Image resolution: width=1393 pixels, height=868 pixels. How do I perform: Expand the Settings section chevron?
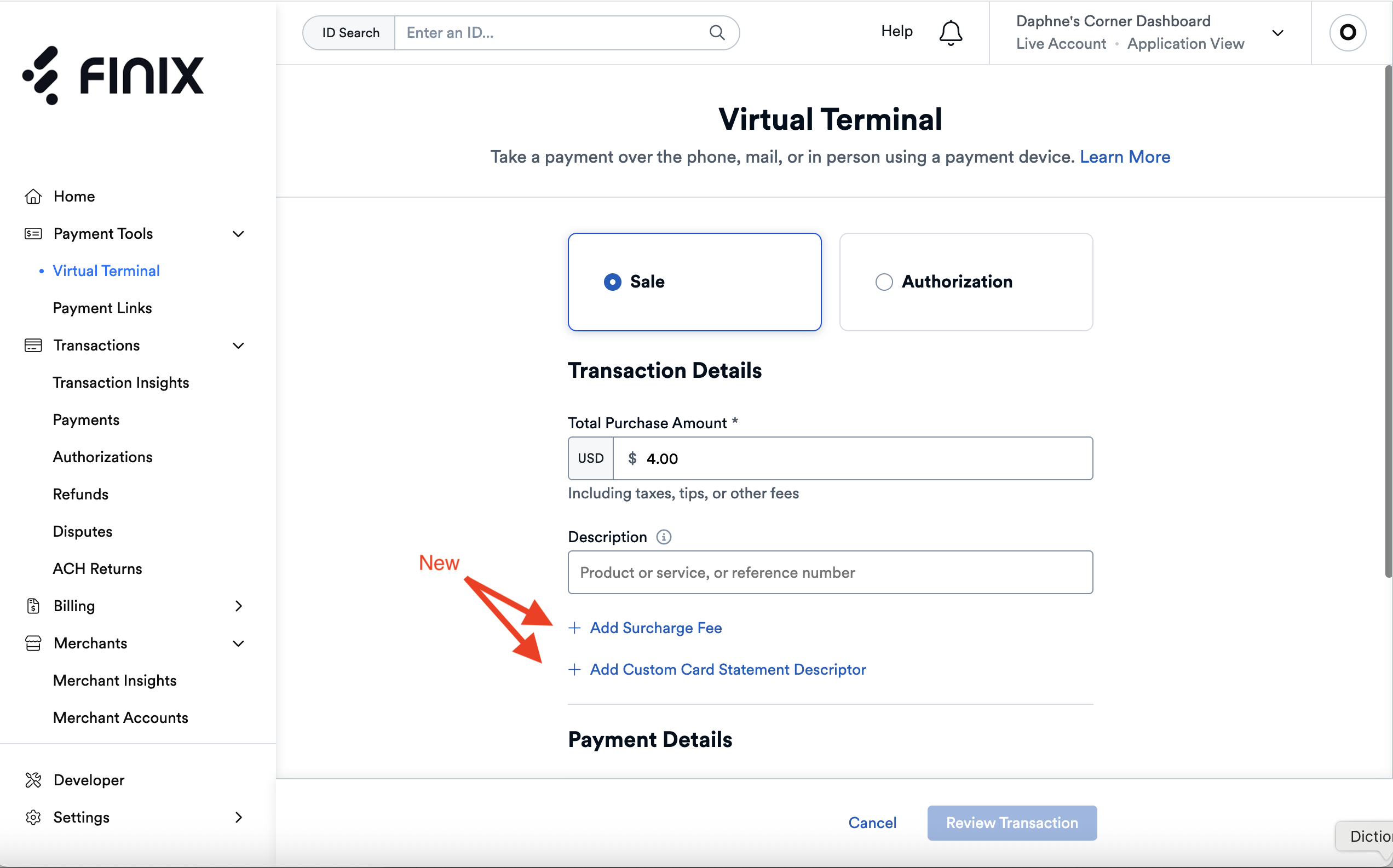[239, 817]
